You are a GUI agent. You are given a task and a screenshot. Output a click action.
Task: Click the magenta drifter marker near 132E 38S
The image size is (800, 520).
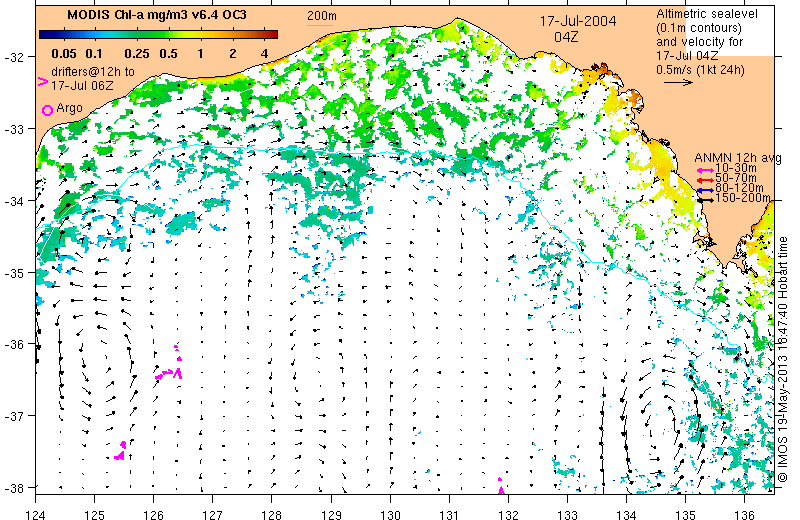pyautogui.click(x=501, y=486)
